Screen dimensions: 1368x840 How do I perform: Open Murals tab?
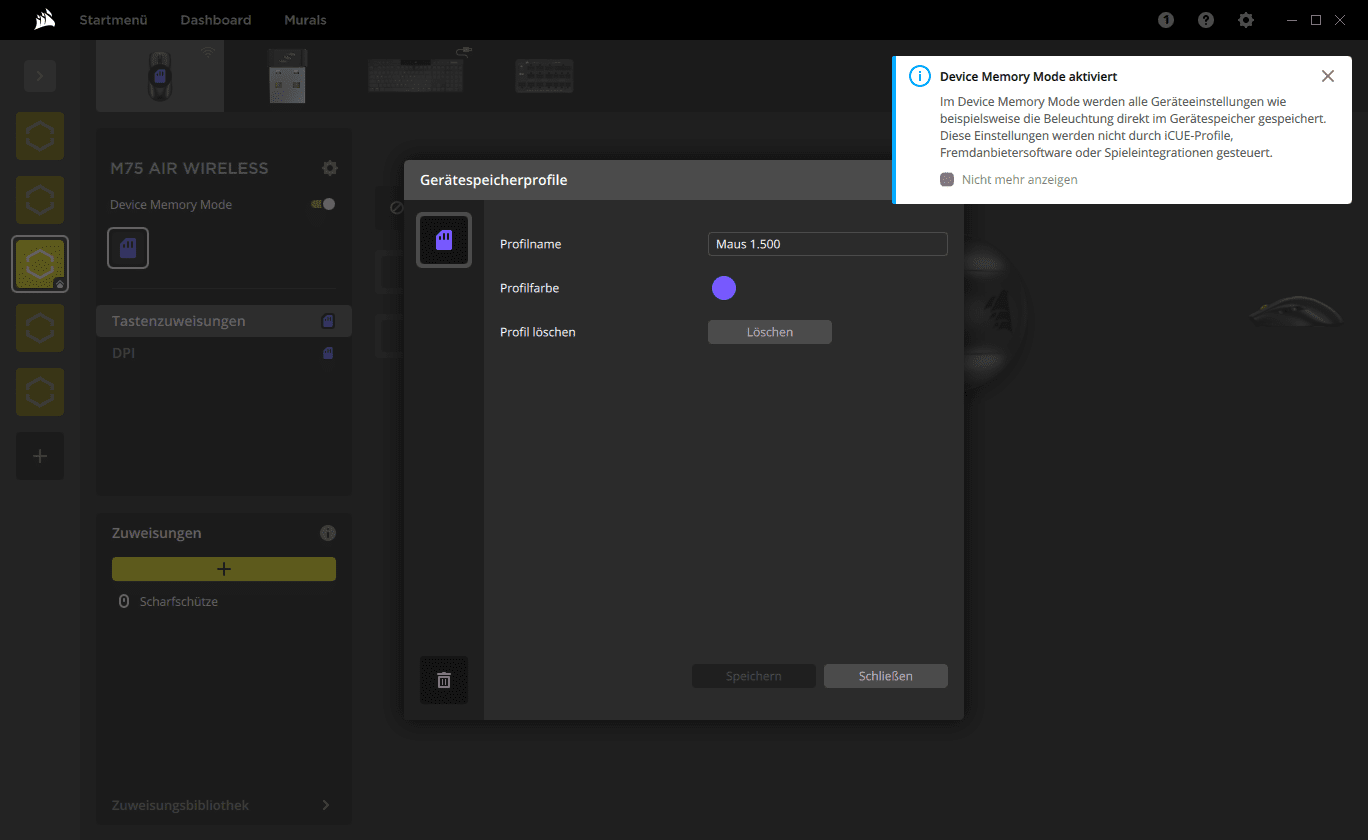(x=305, y=20)
